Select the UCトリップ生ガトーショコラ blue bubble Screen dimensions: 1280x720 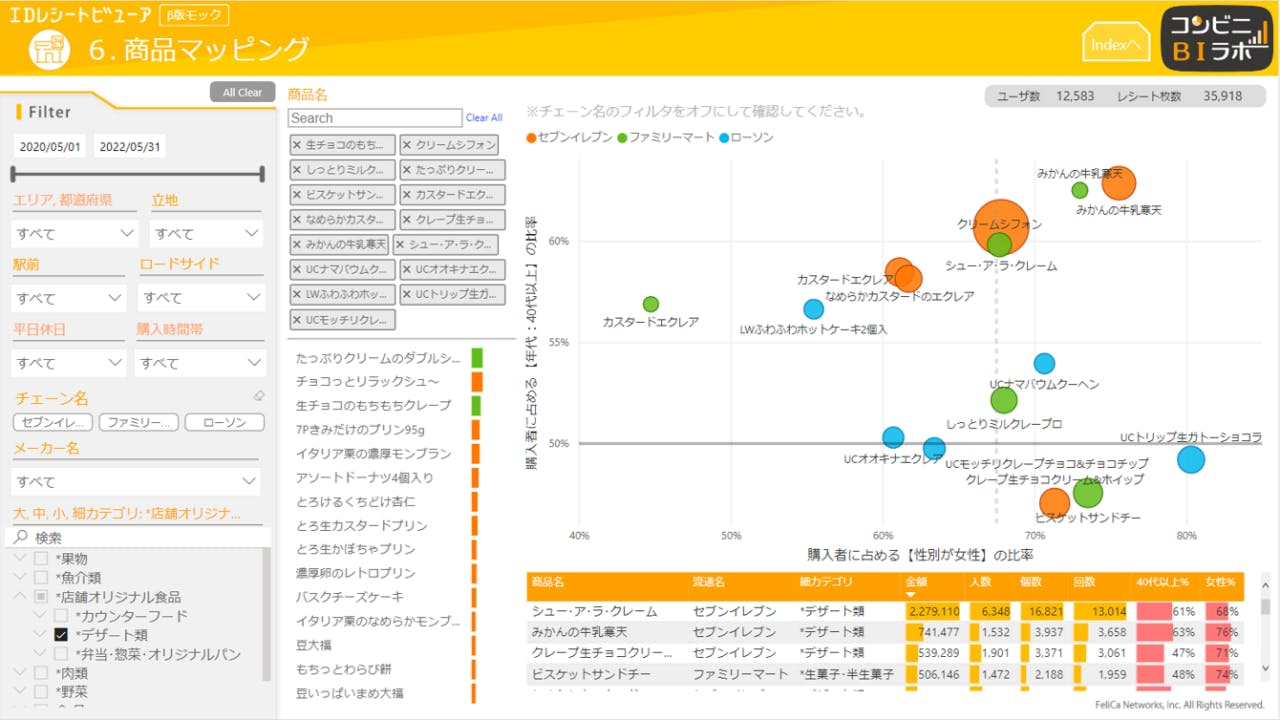(1190, 460)
